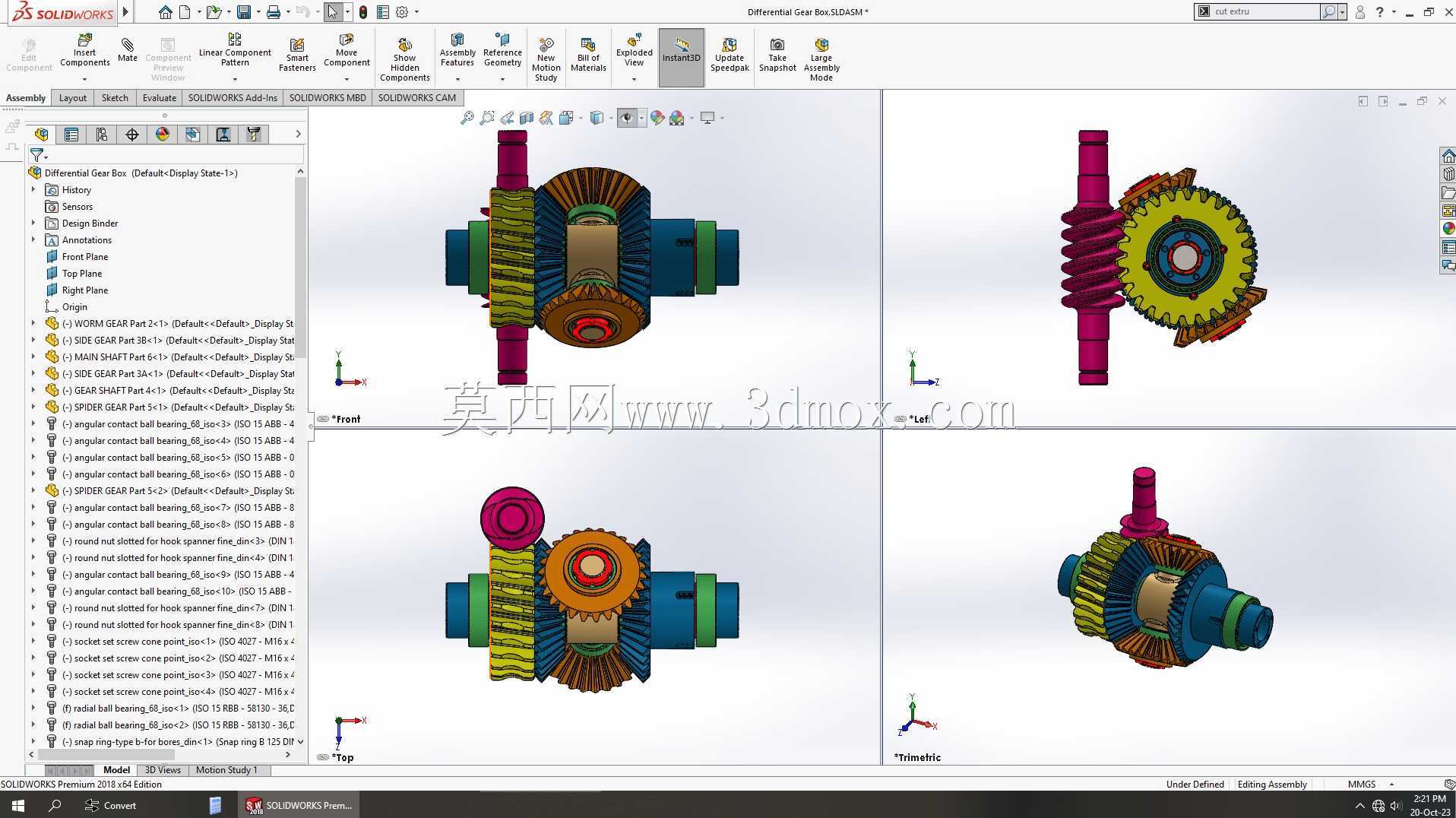Expand MAIN SHAFT Part 6 node
The height and width of the screenshot is (818, 1456).
[x=33, y=357]
